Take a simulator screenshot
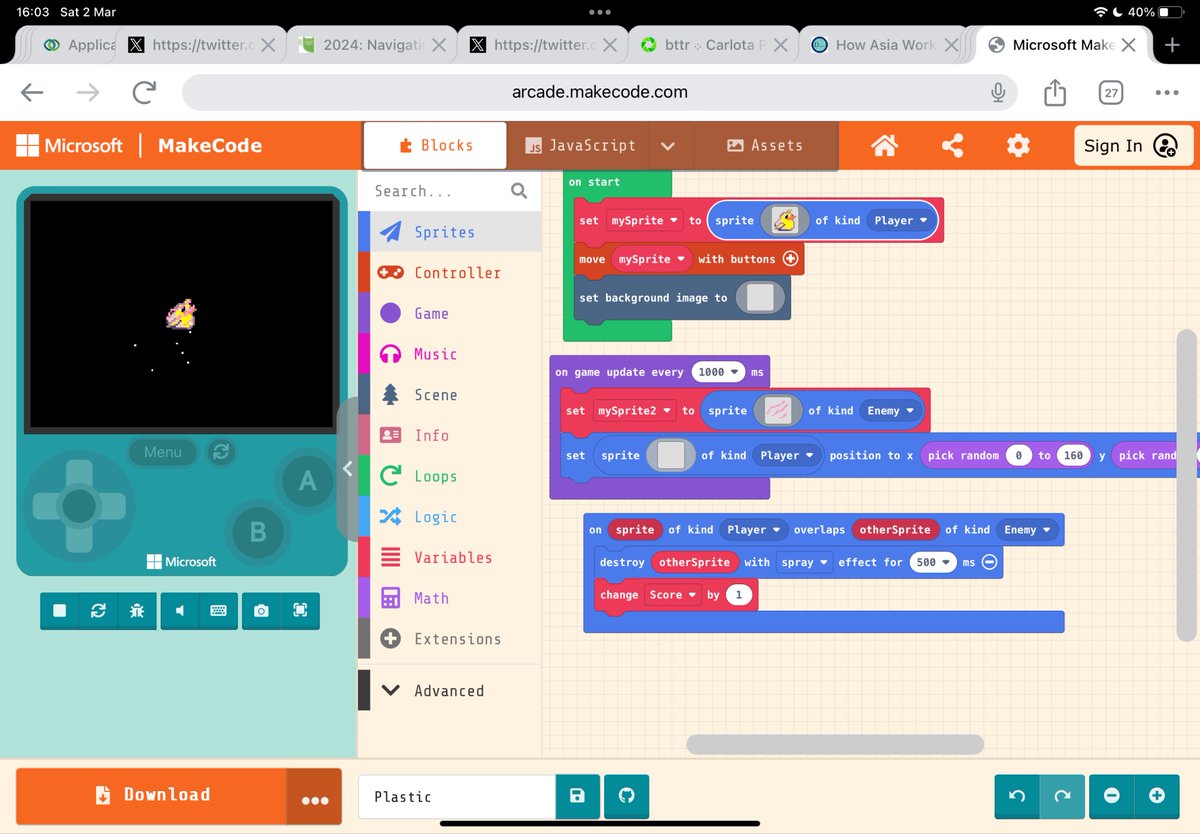Image resolution: width=1200 pixels, height=834 pixels. coord(261,611)
